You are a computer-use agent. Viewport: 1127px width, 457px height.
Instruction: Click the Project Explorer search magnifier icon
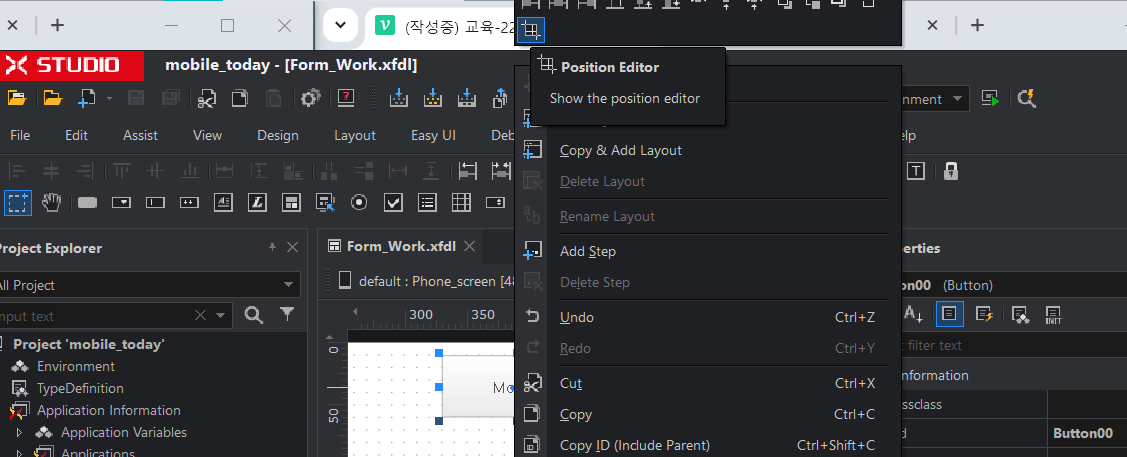[254, 315]
